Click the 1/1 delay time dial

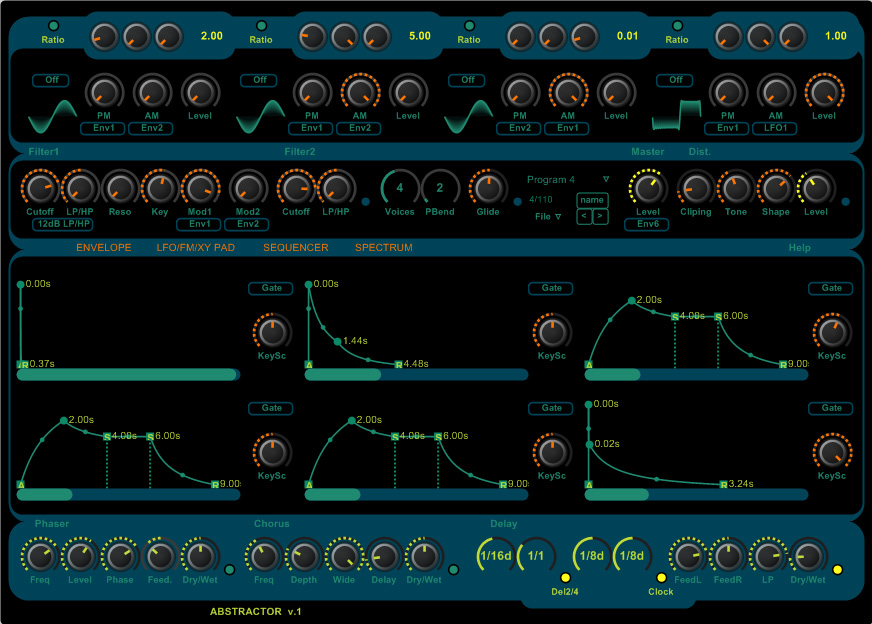coord(536,556)
